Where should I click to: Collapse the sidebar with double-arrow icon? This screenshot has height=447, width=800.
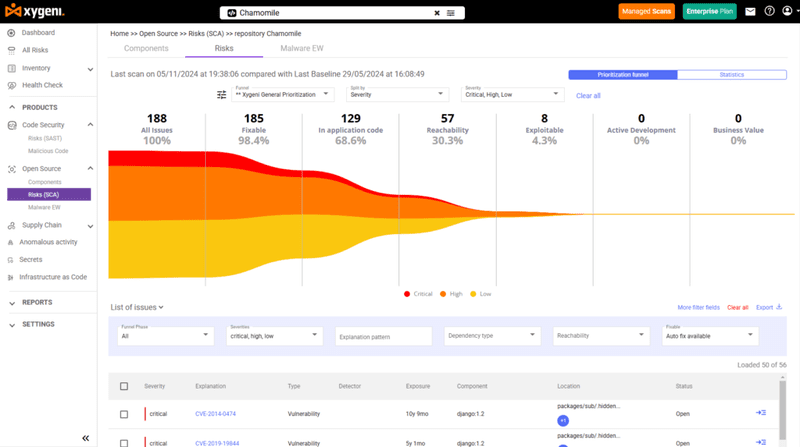pyautogui.click(x=85, y=437)
